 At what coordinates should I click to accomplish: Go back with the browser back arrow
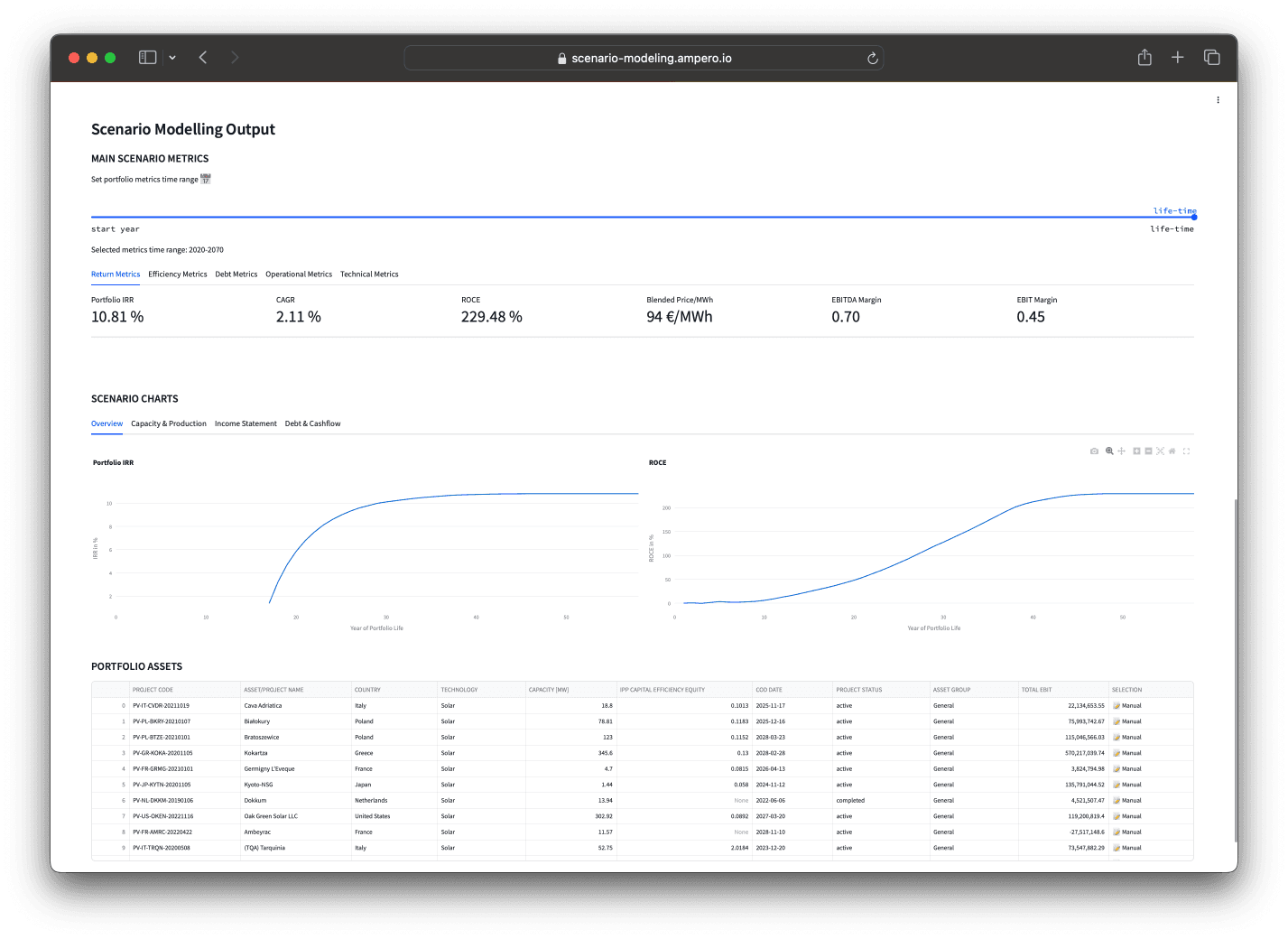tap(203, 58)
